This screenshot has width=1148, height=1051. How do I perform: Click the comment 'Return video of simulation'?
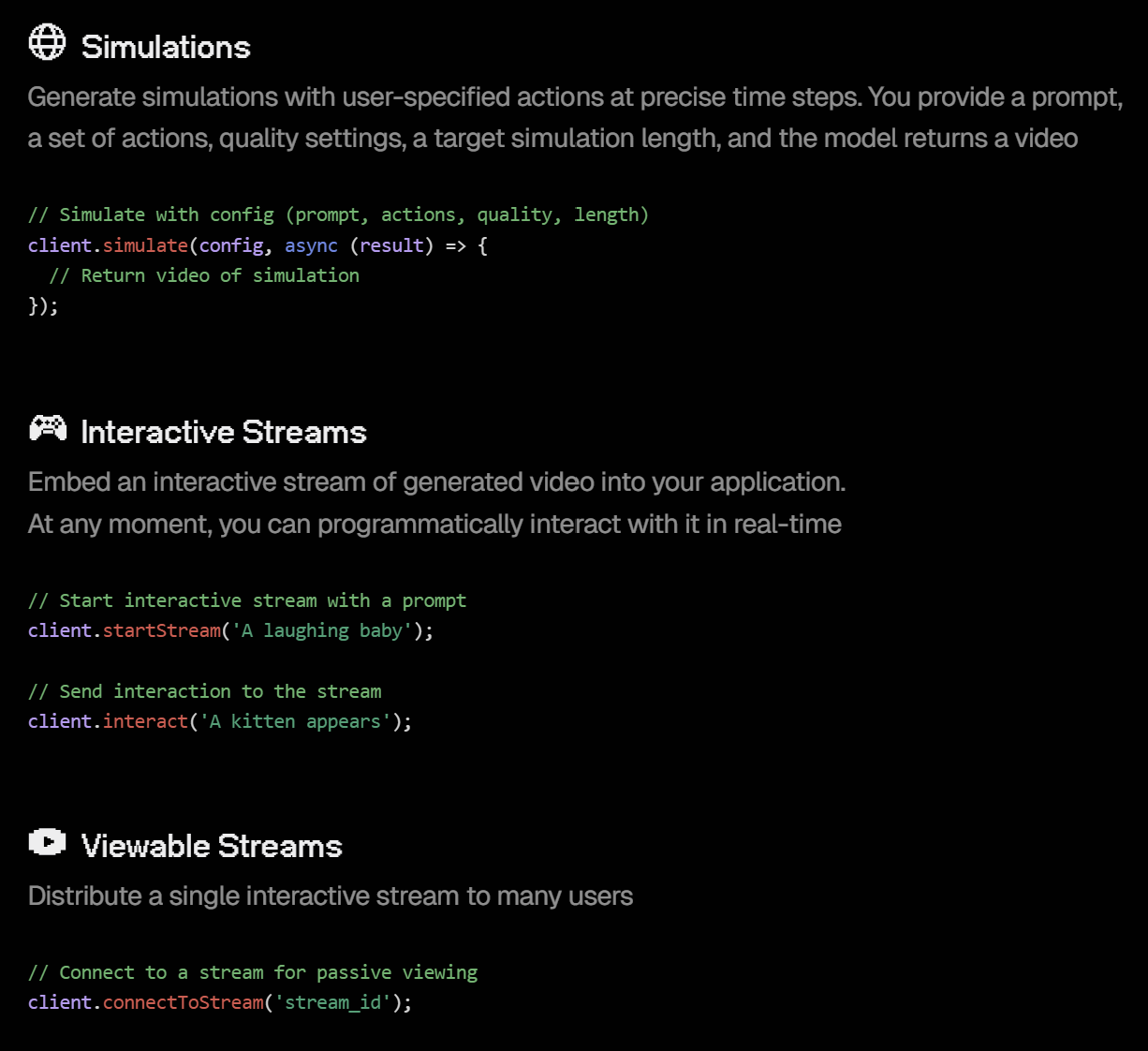(204, 275)
